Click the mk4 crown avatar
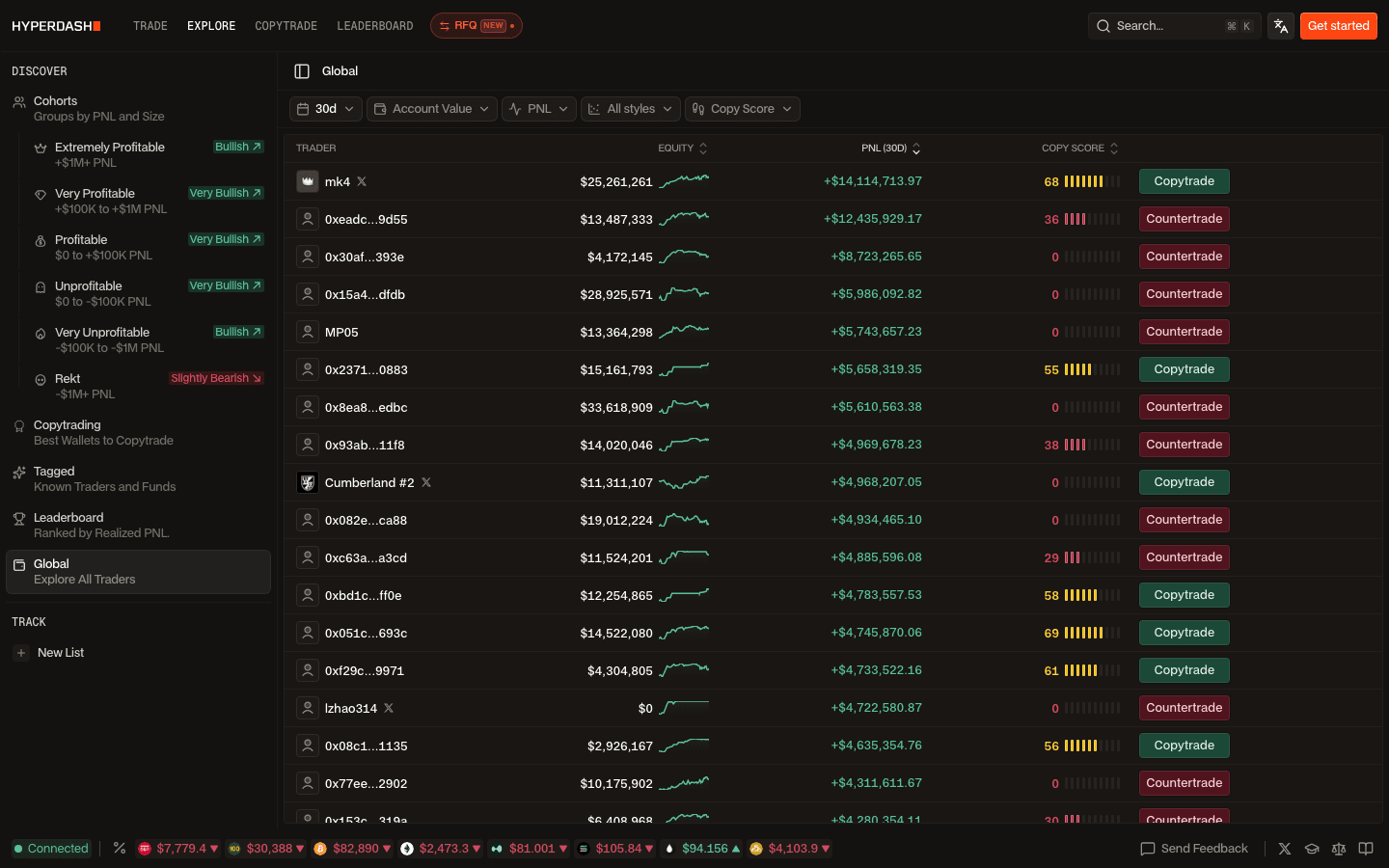 pos(308,181)
